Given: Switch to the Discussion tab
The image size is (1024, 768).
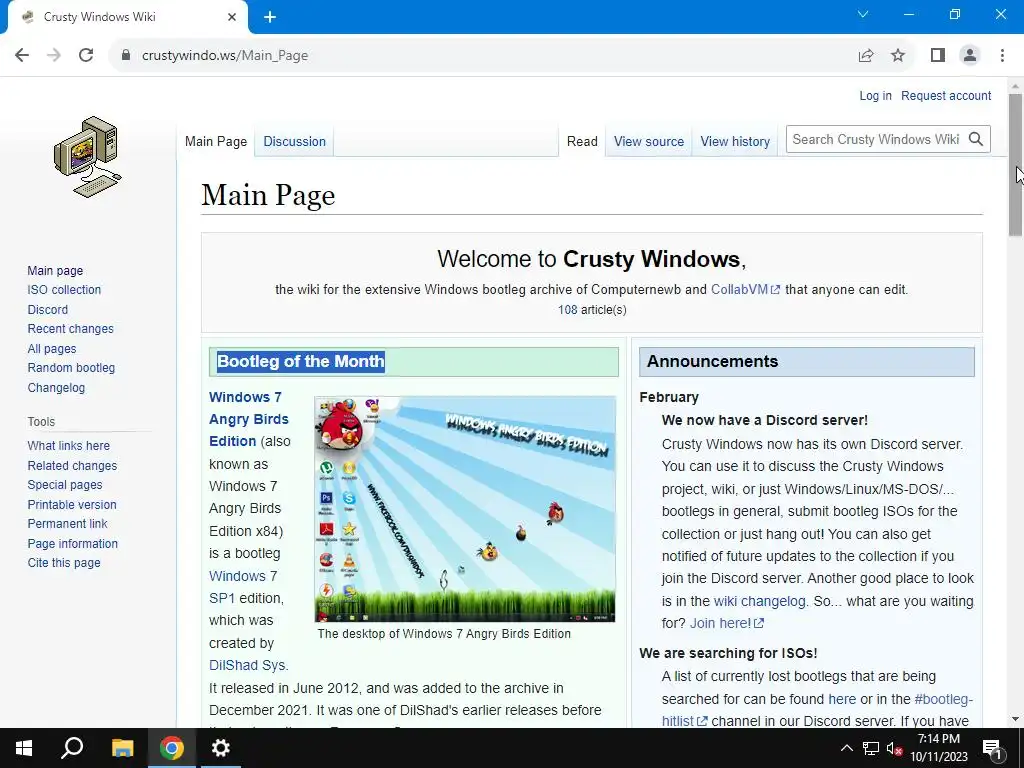Looking at the screenshot, I should 295,142.
